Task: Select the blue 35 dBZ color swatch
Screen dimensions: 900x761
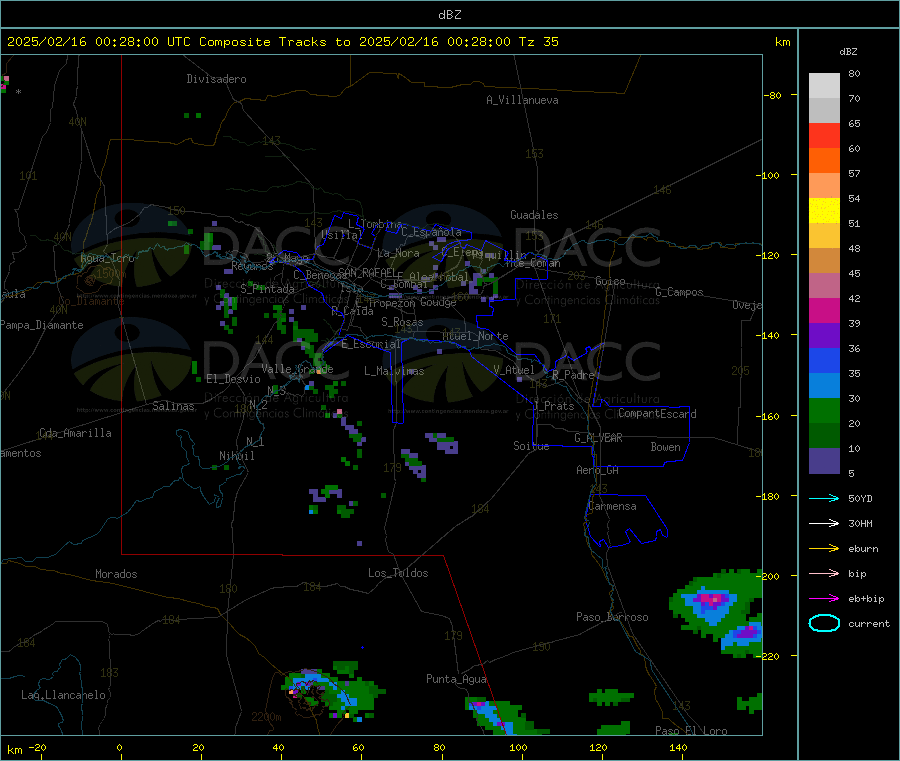Action: (824, 360)
